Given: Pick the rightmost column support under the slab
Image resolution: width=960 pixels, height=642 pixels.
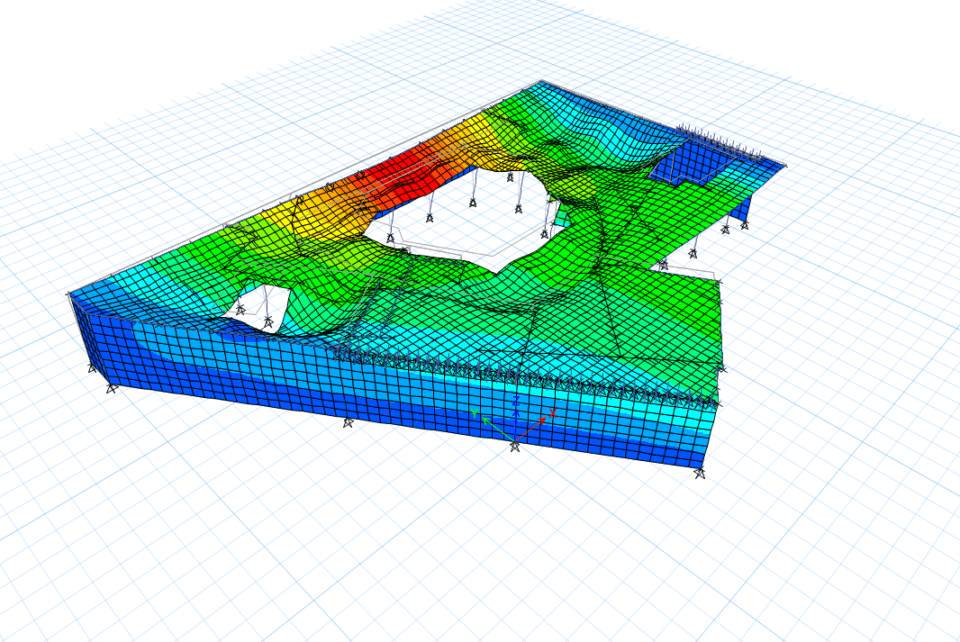Looking at the screenshot, I should point(743,227).
